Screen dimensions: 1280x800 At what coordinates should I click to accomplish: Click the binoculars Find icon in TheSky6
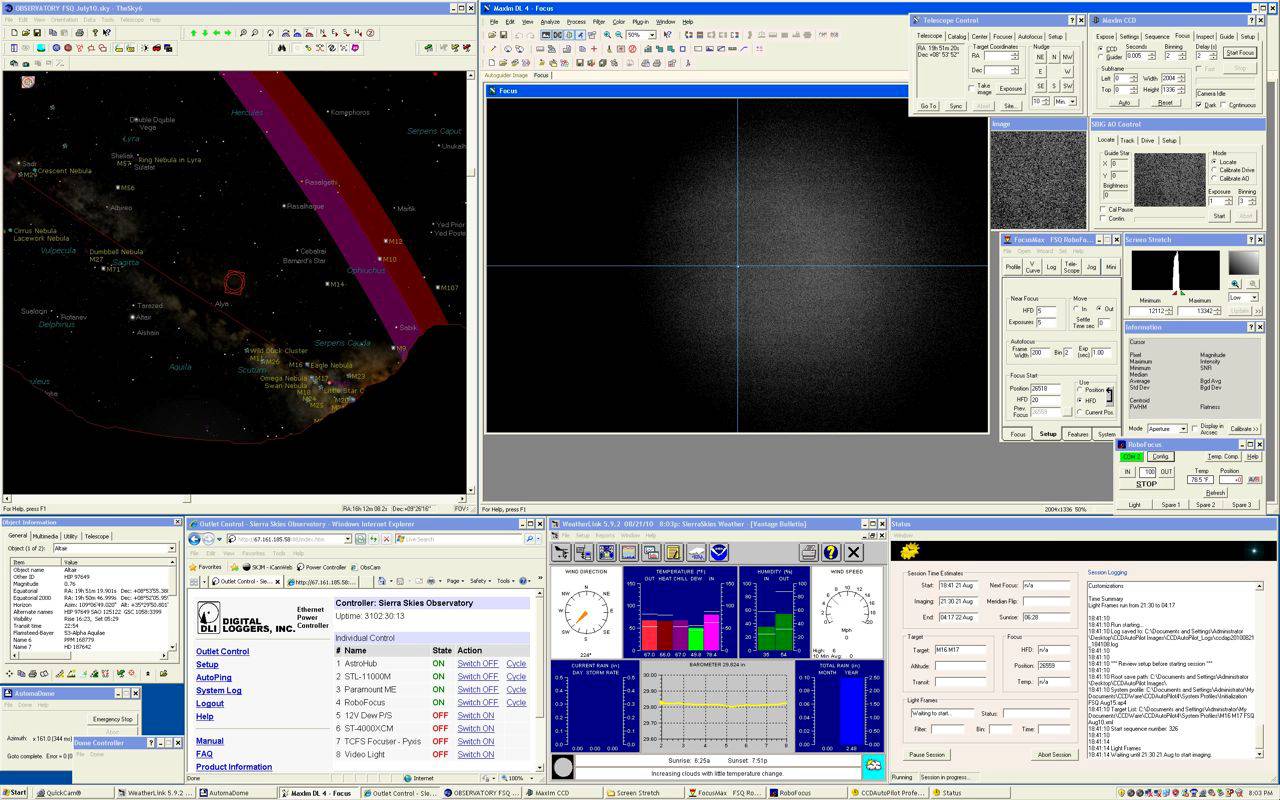282,47
